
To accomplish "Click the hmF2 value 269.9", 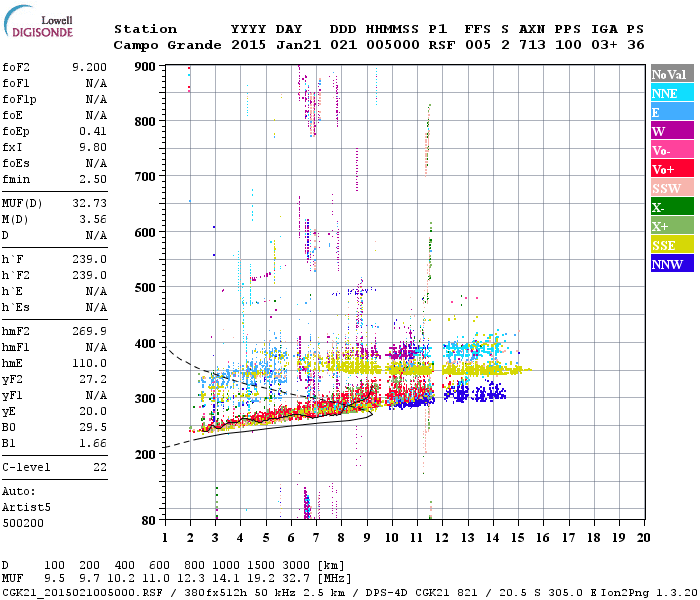I will pyautogui.click(x=89, y=331).
